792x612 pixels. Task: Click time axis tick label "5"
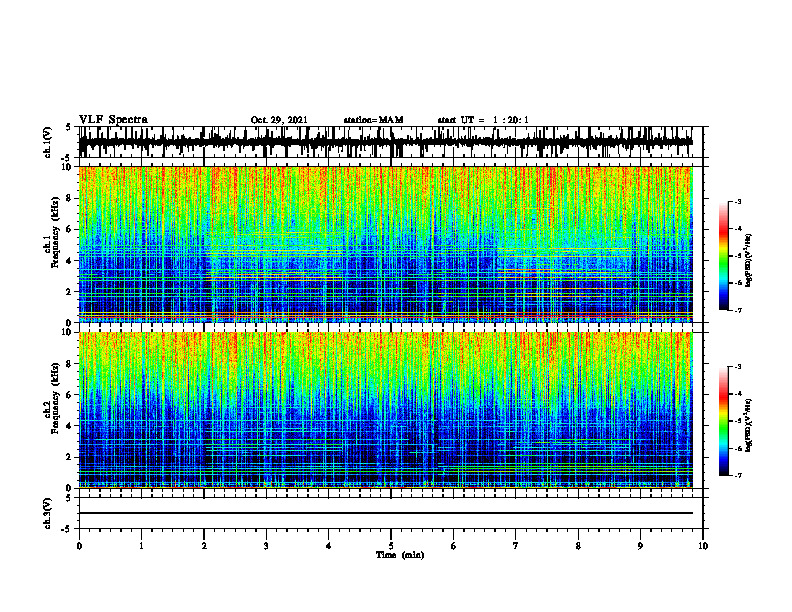coord(391,546)
